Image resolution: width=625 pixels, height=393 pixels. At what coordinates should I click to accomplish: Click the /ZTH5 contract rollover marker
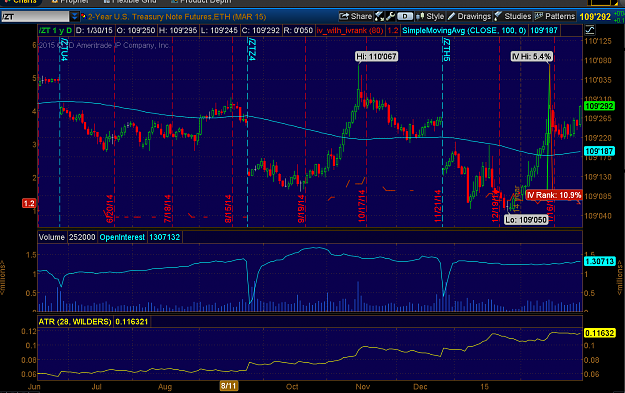pos(446,49)
